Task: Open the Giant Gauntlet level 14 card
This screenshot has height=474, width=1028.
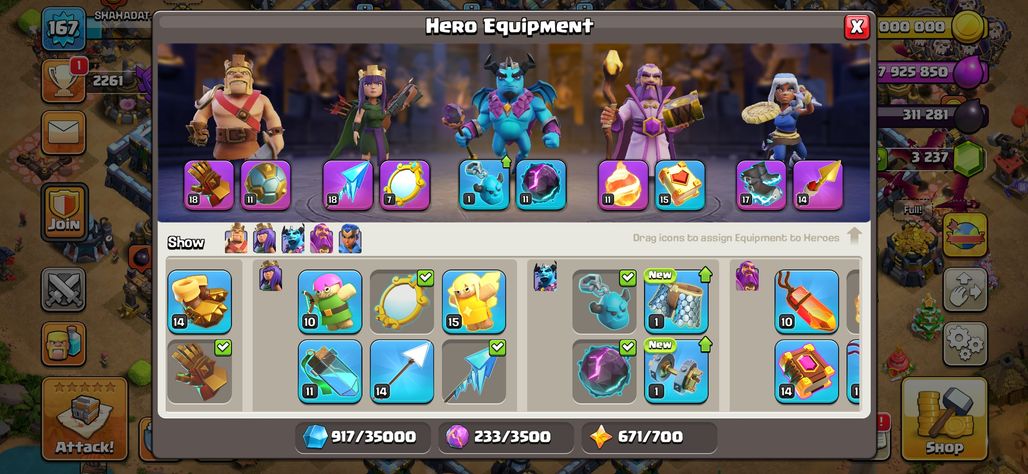Action: tap(199, 302)
